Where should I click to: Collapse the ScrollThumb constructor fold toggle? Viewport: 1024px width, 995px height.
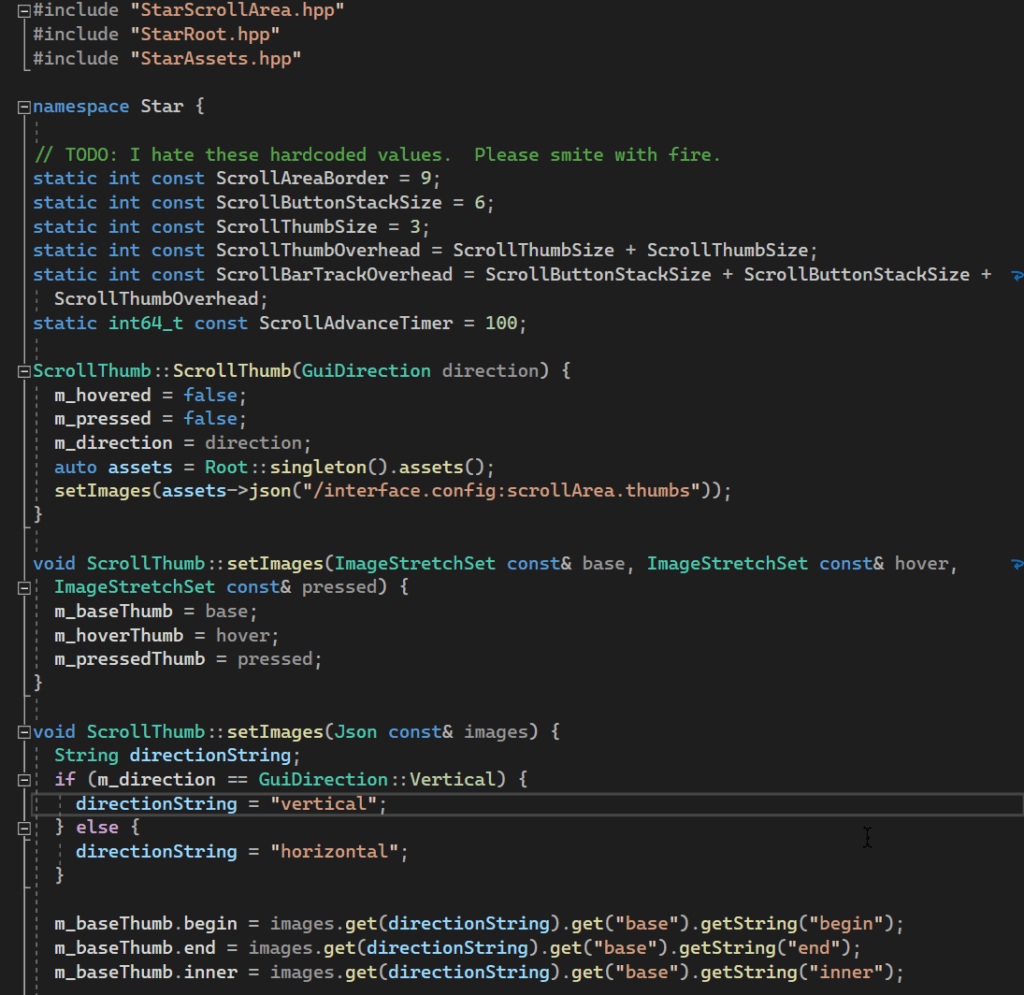tap(24, 371)
